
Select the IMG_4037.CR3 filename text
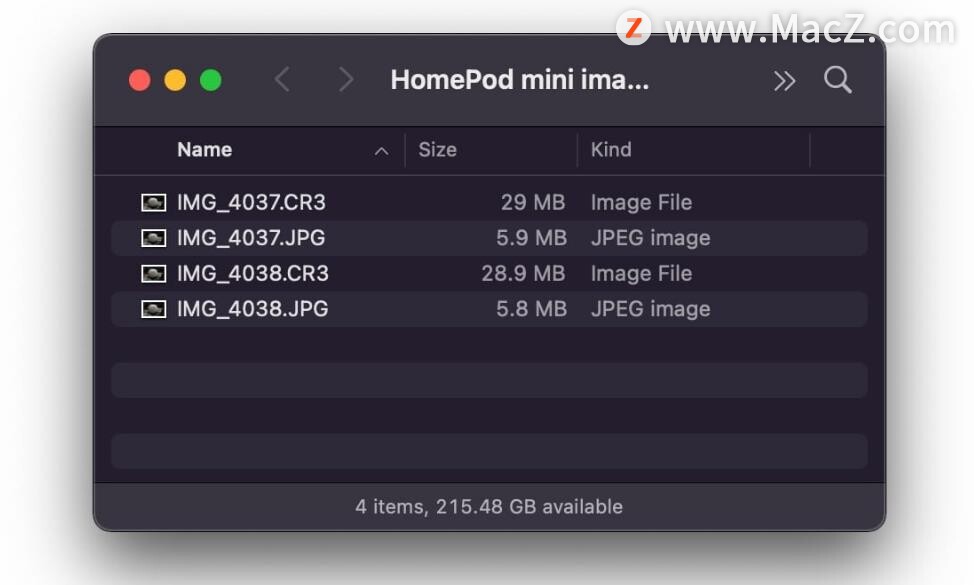[x=251, y=202]
